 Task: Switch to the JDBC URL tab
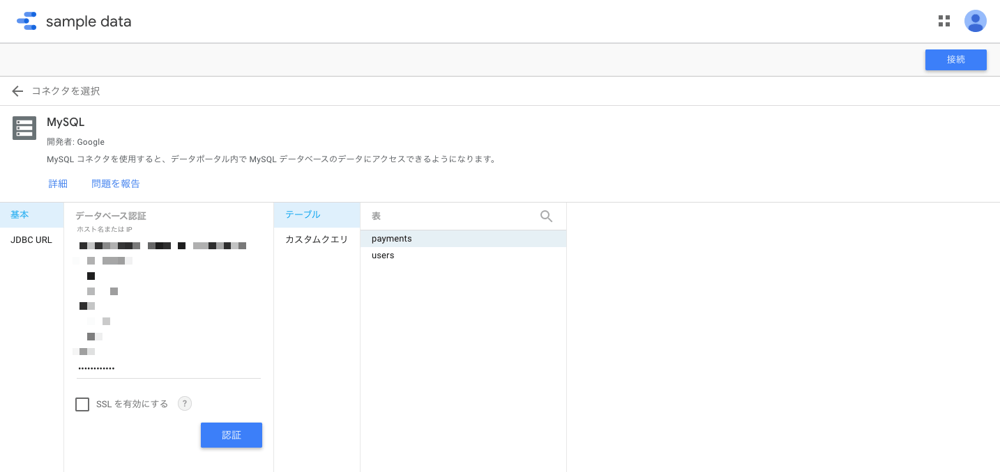tap(32, 240)
